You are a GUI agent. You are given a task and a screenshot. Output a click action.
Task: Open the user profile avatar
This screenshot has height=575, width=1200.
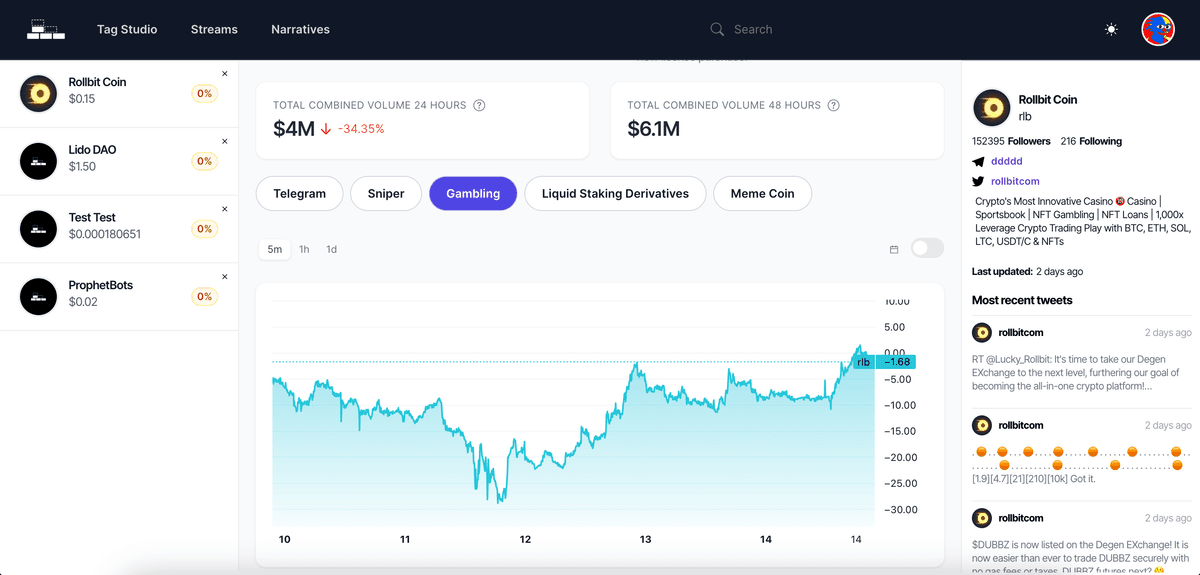point(1157,30)
